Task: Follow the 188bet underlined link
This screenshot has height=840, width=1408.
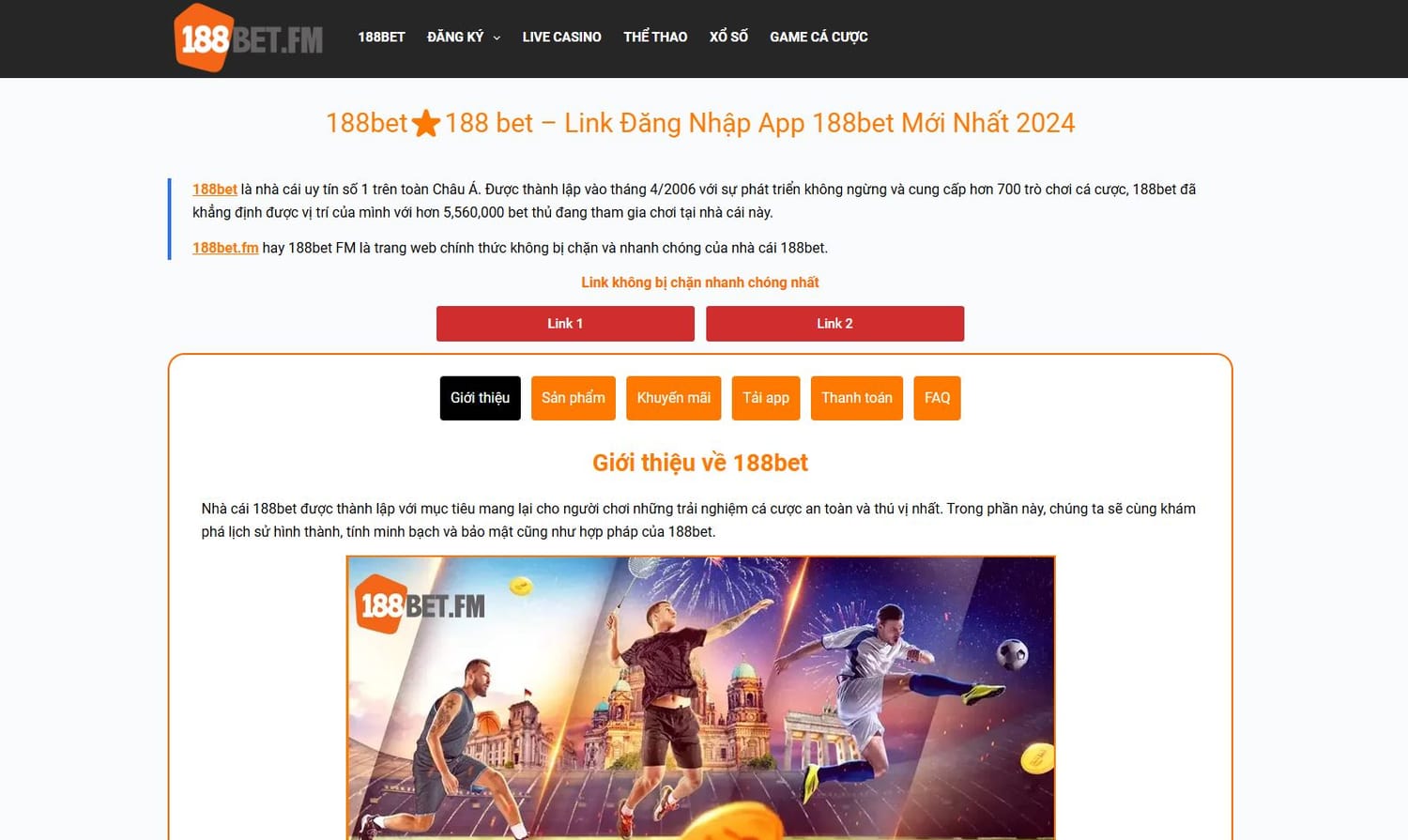Action: (215, 190)
